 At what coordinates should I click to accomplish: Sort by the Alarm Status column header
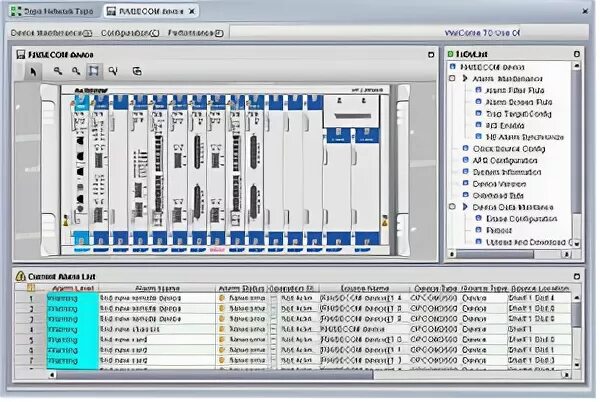[x=241, y=288]
